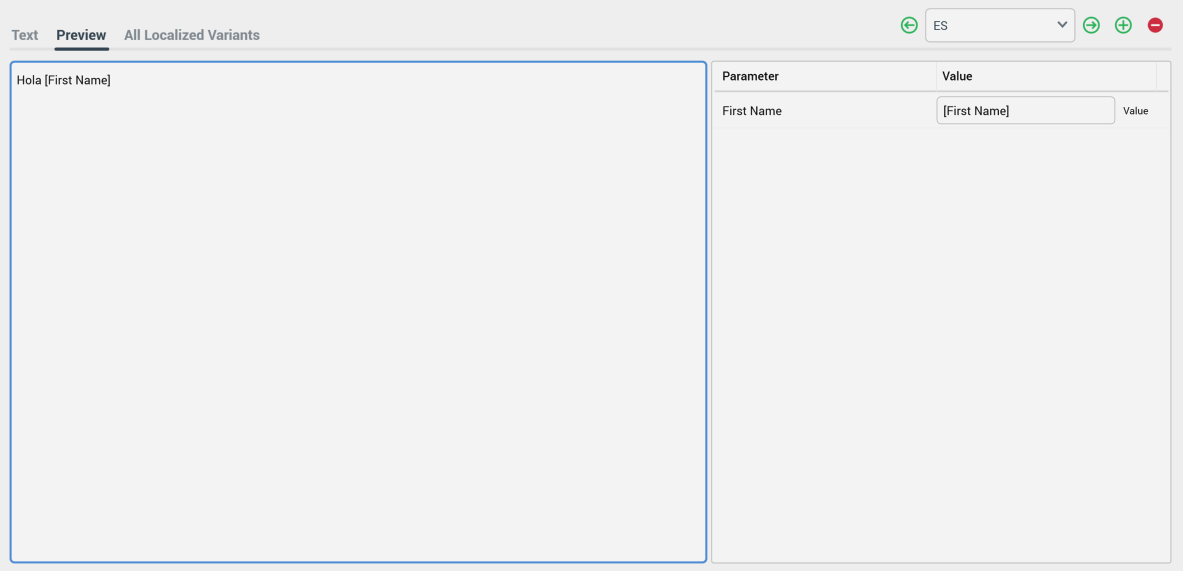Image resolution: width=1183 pixels, height=571 pixels.
Task: Add a new localized variant with the plus icon
Action: [x=1123, y=26]
